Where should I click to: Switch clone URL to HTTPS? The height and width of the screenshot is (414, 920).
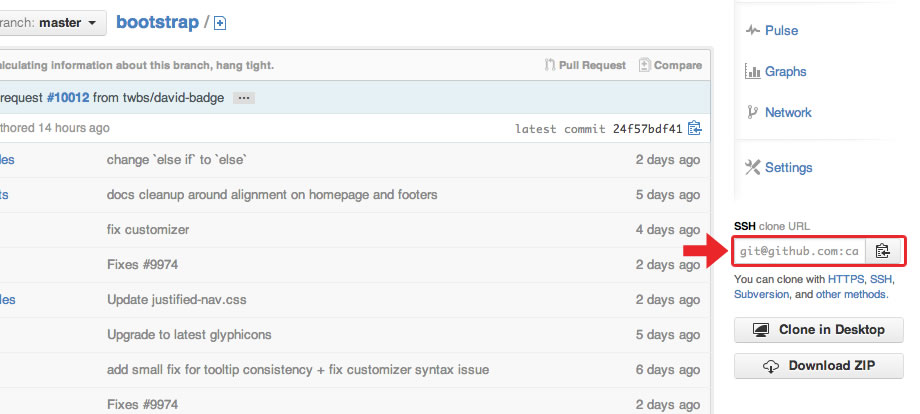[x=845, y=279]
